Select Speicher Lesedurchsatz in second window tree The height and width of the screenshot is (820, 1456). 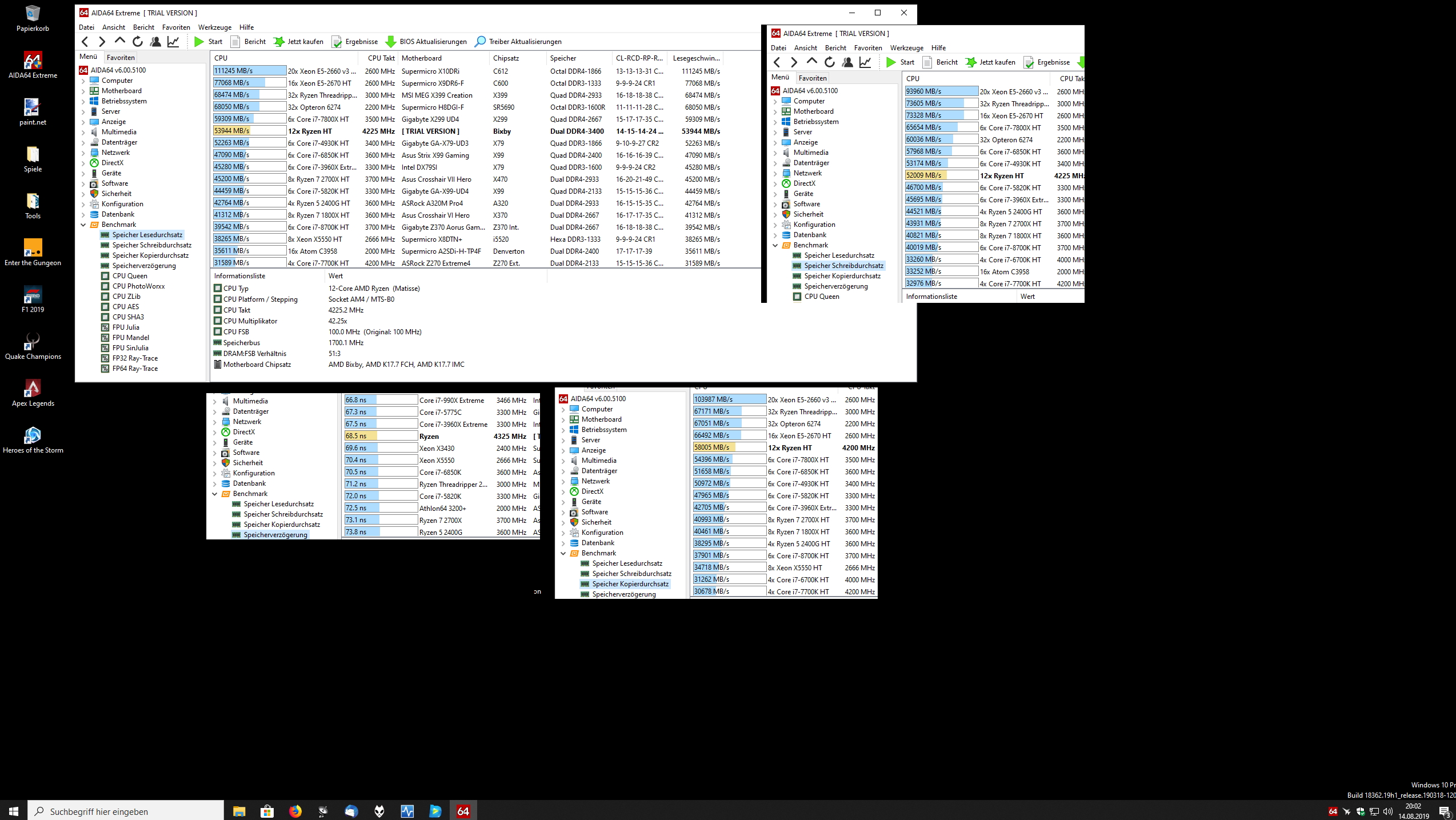839,255
